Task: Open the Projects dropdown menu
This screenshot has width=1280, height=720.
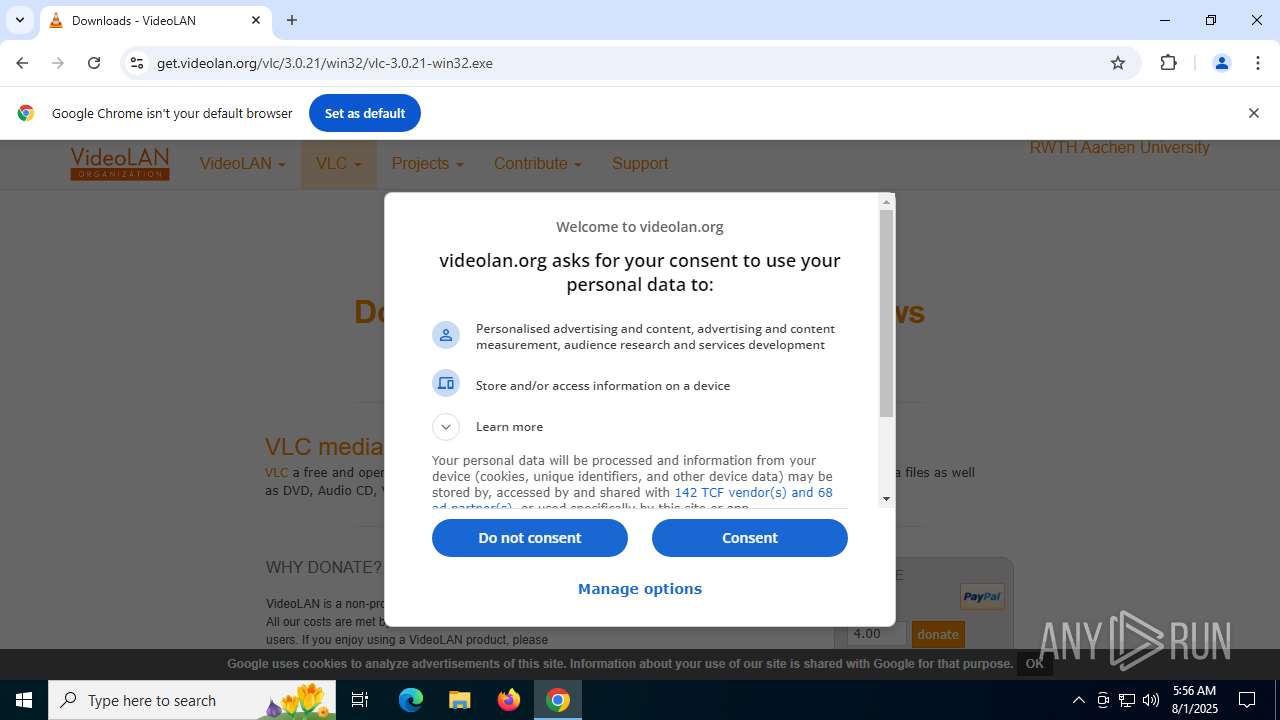Action: [x=428, y=164]
